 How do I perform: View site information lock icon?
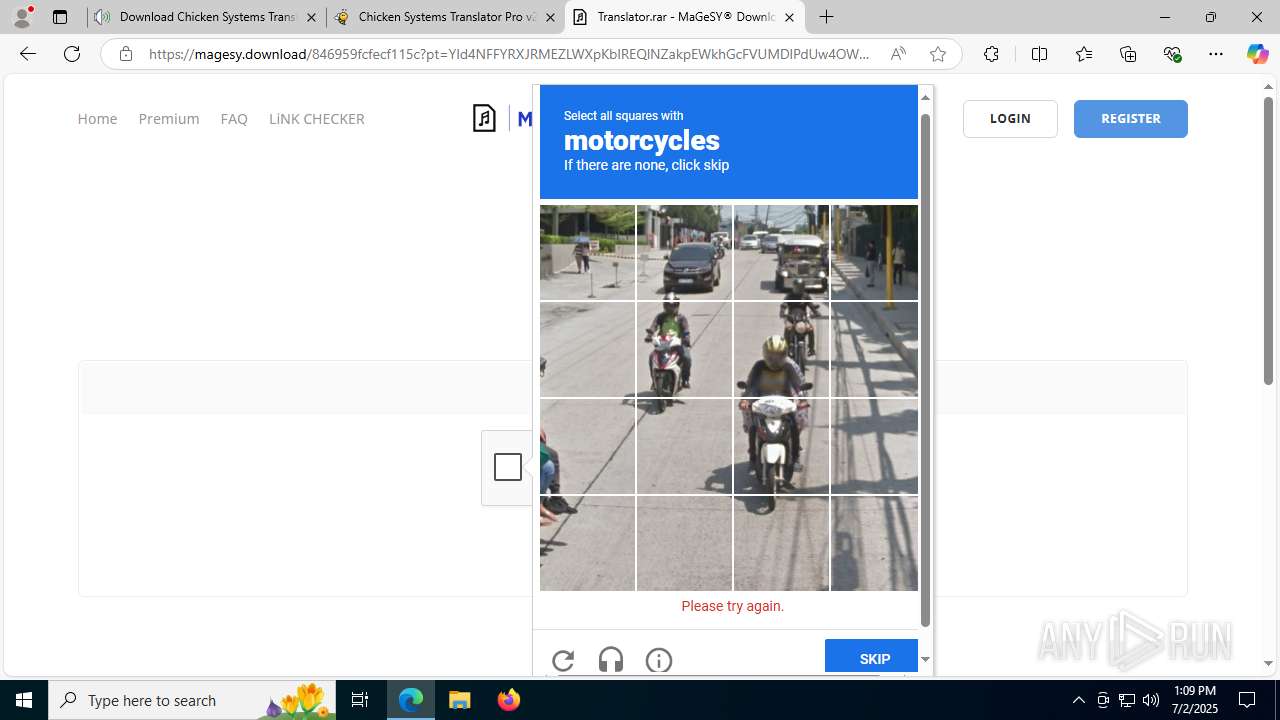point(125,54)
